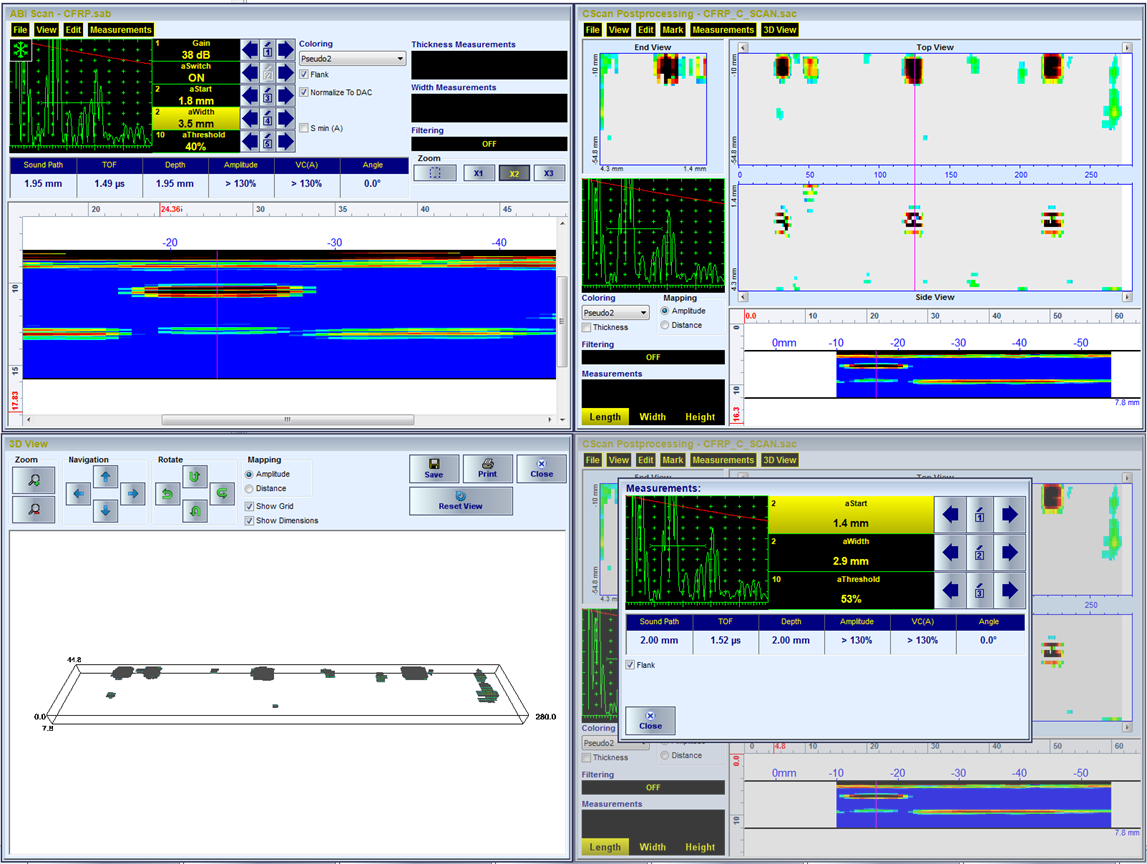Set zoom to X1

coord(478,173)
